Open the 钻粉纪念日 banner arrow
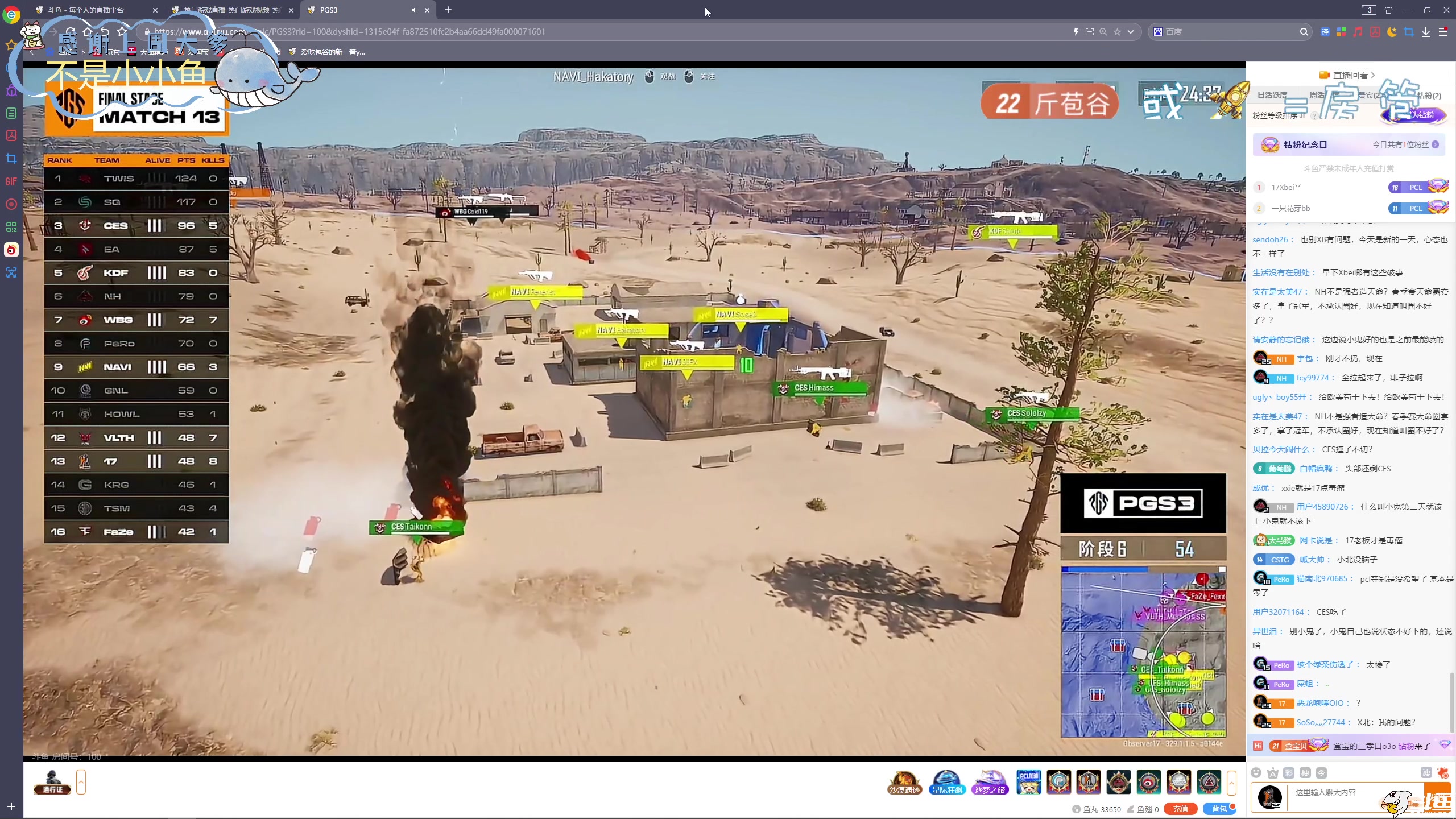1456x819 pixels. pyautogui.click(x=1436, y=144)
